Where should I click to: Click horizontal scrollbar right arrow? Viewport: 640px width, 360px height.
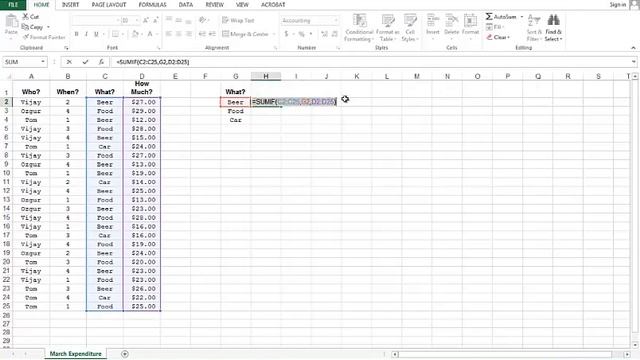627,354
